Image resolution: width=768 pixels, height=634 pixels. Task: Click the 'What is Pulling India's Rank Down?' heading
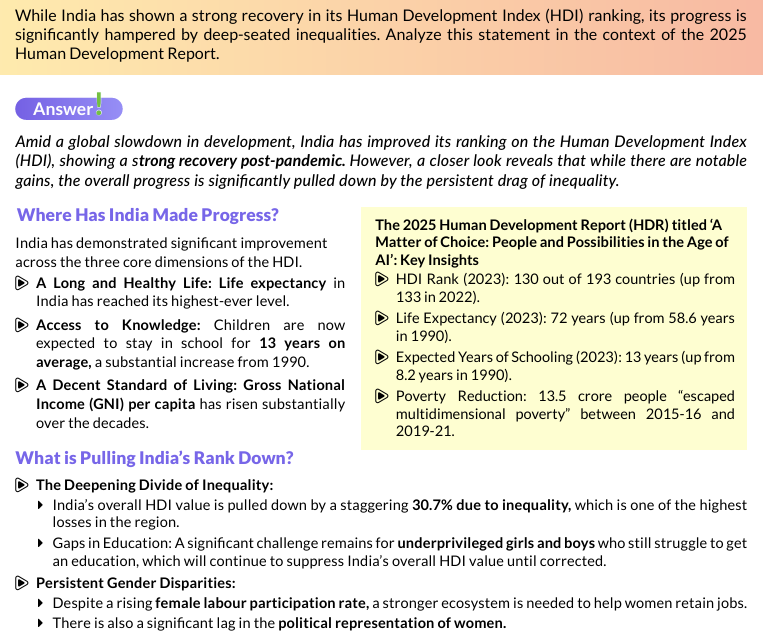pos(155,458)
